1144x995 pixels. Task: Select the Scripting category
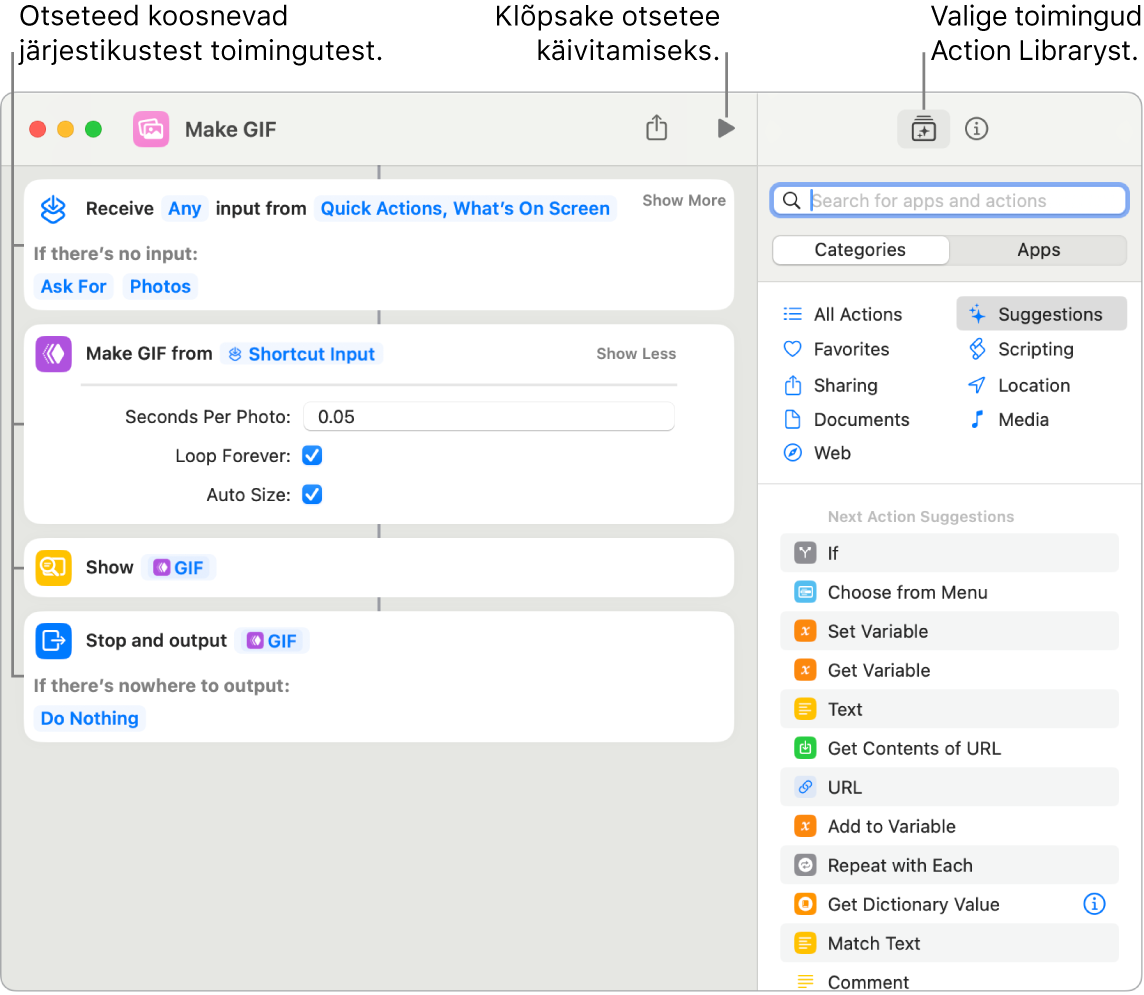(x=1035, y=349)
